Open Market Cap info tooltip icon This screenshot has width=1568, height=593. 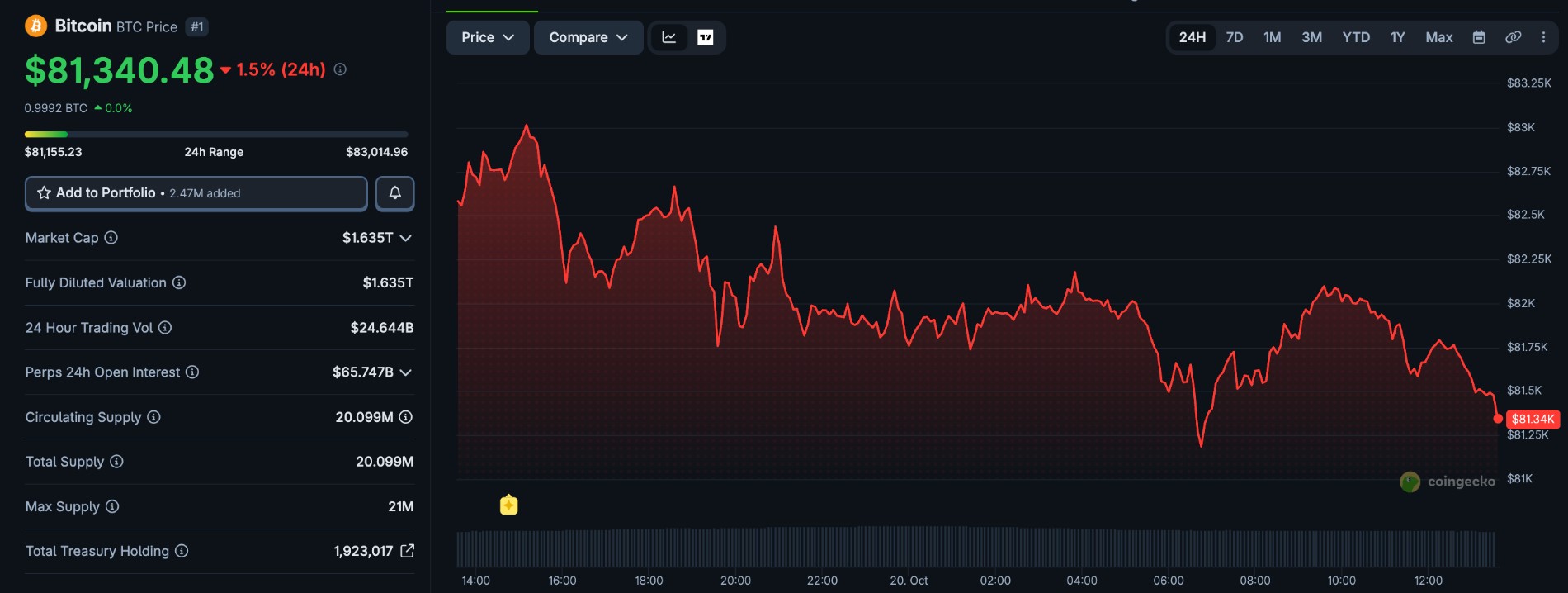click(x=111, y=238)
